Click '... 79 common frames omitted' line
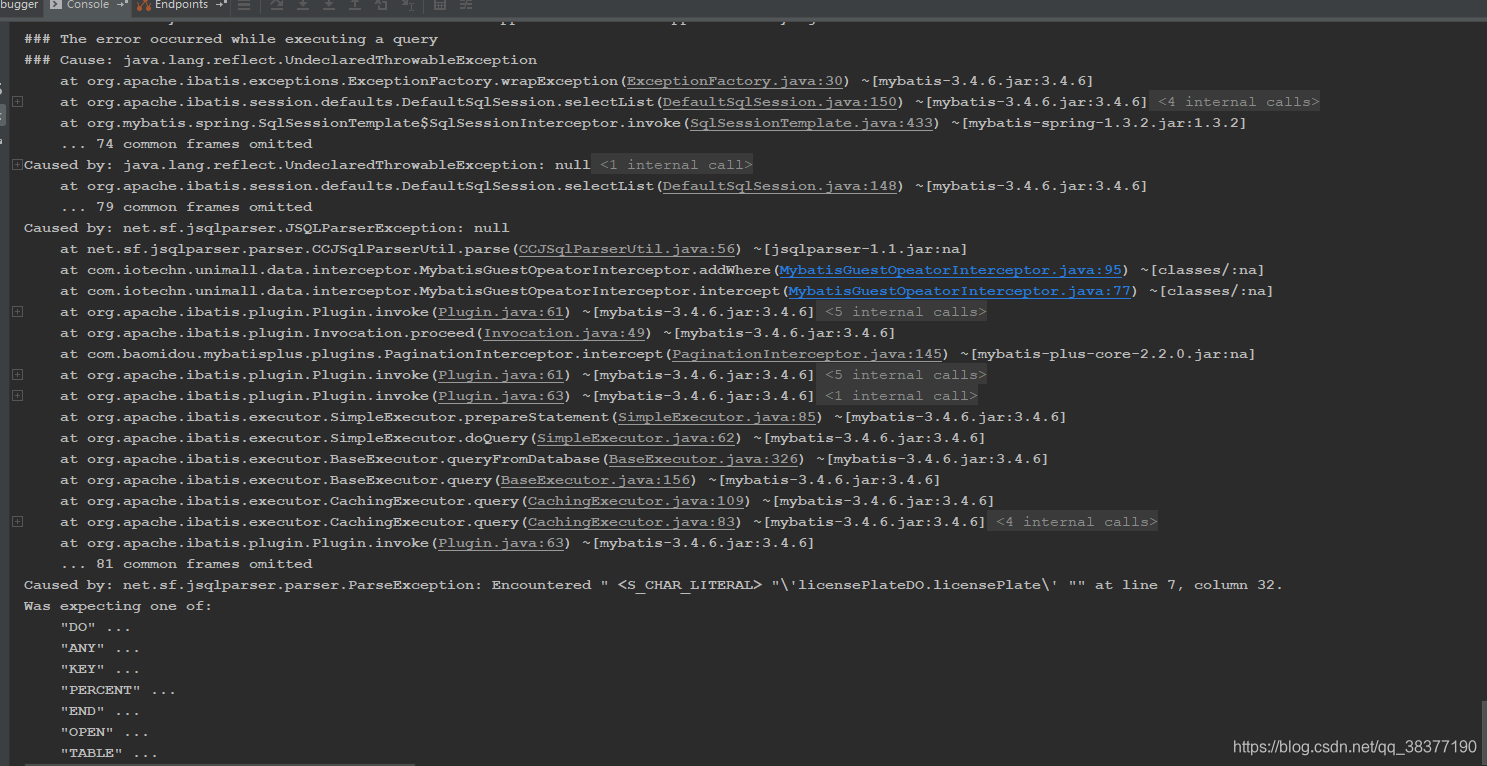Screen dimensions: 1487x766 (186, 207)
